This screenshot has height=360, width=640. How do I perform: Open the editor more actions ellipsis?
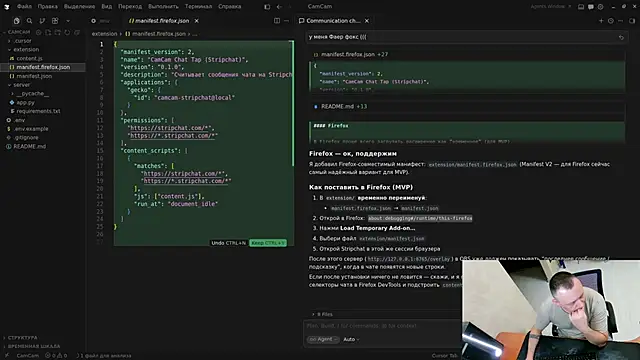[x=286, y=21]
